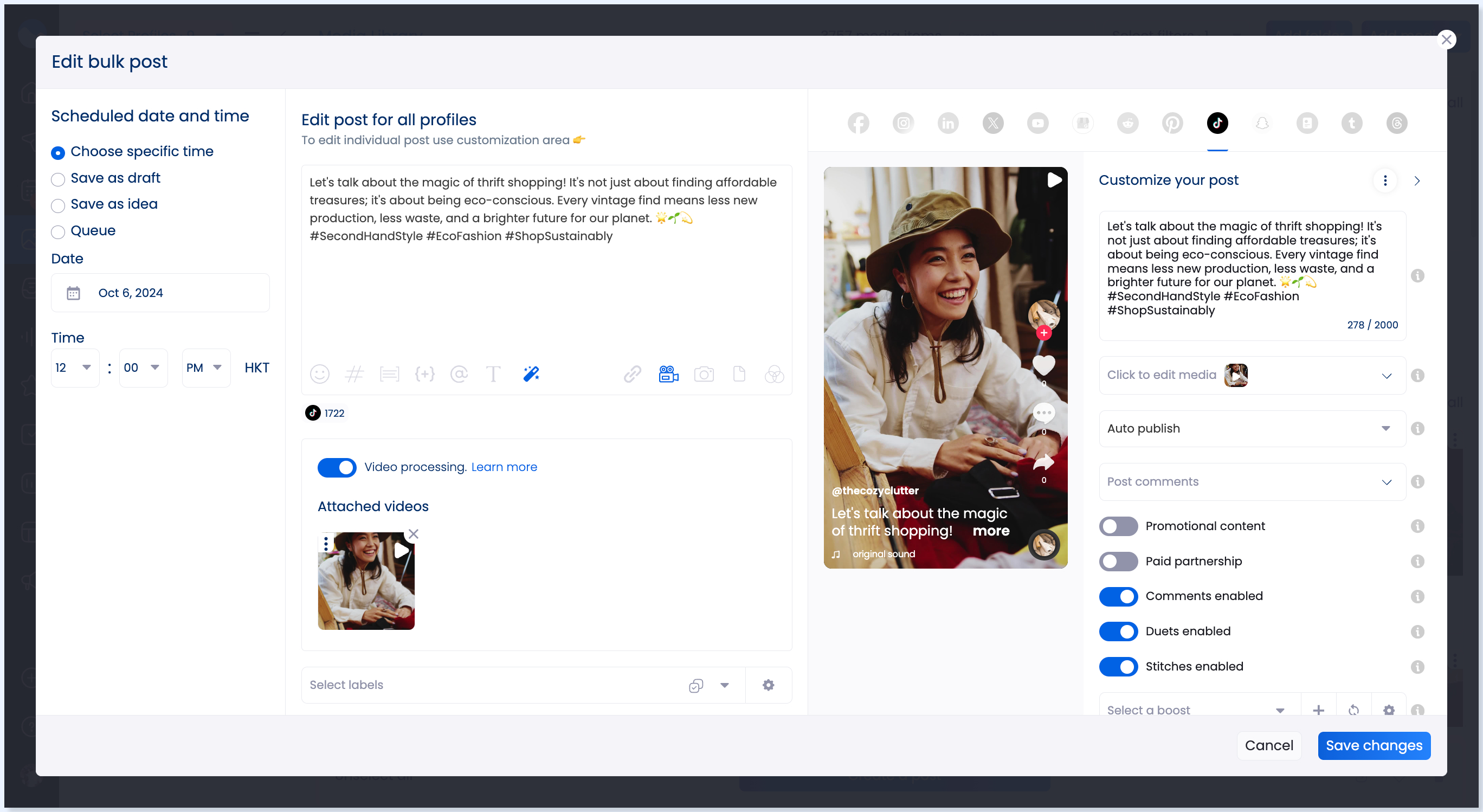Launch the AI magic wand assistant

531,375
